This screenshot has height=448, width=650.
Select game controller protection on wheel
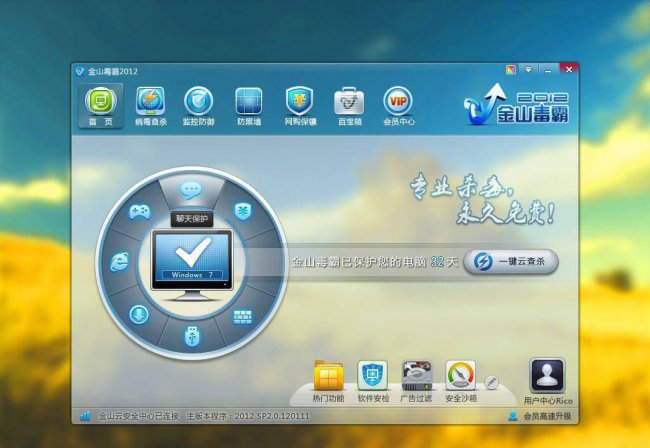[140, 212]
